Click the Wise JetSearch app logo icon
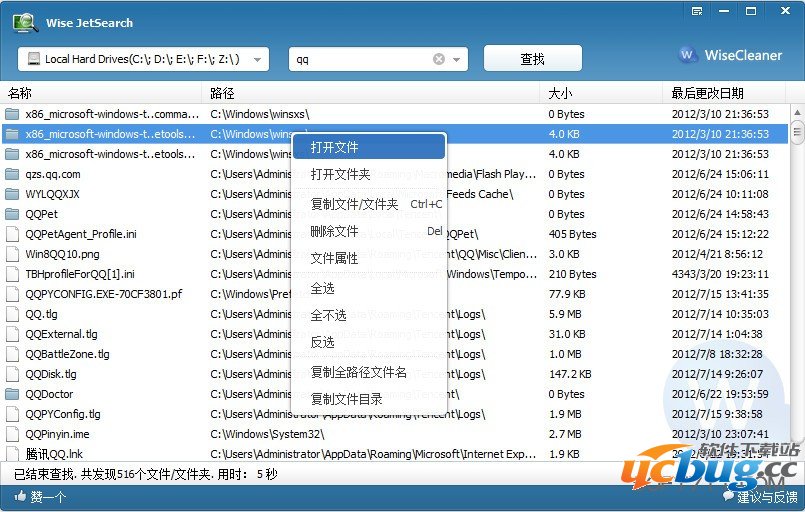 25,23
